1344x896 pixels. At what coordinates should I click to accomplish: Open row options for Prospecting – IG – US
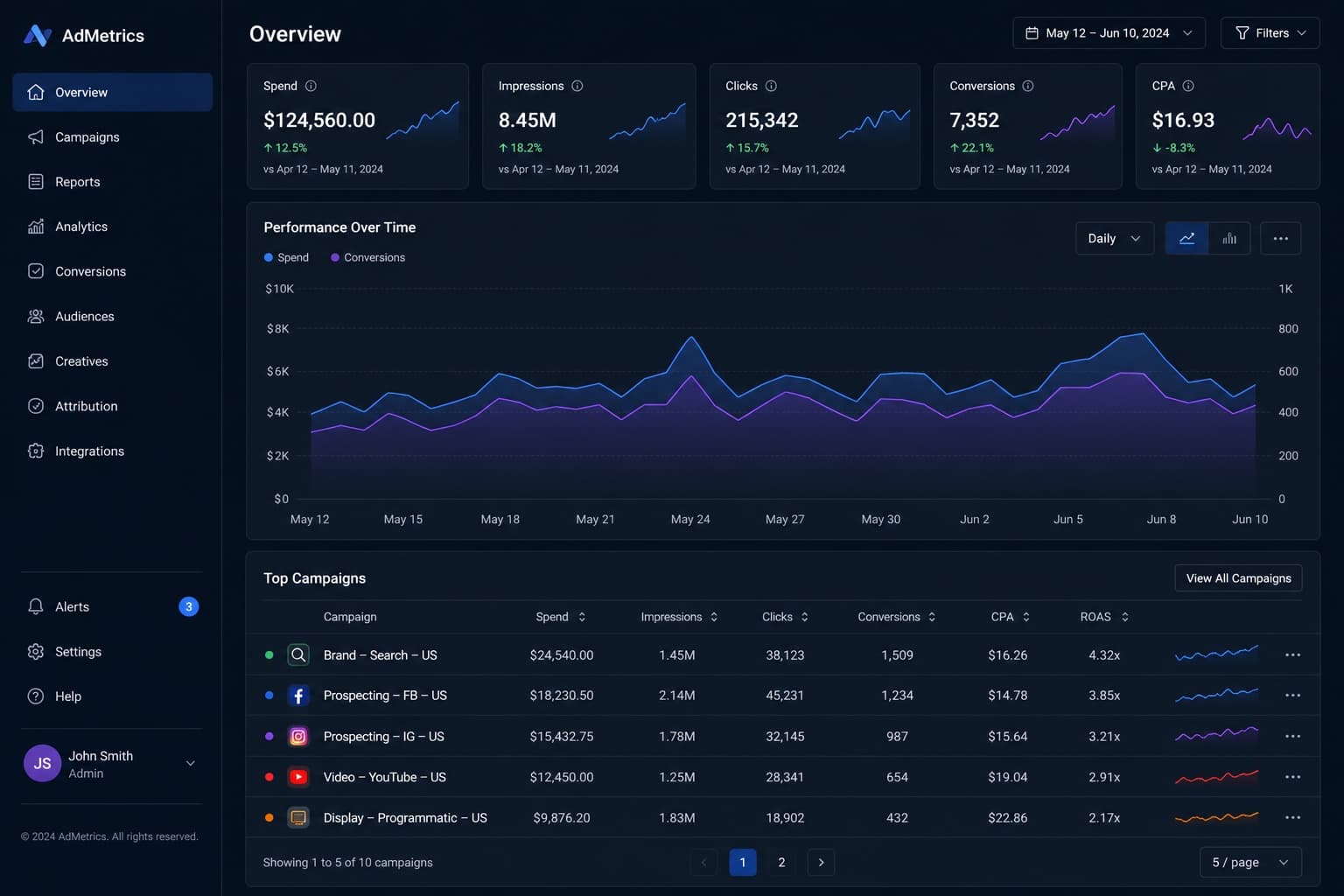1293,736
